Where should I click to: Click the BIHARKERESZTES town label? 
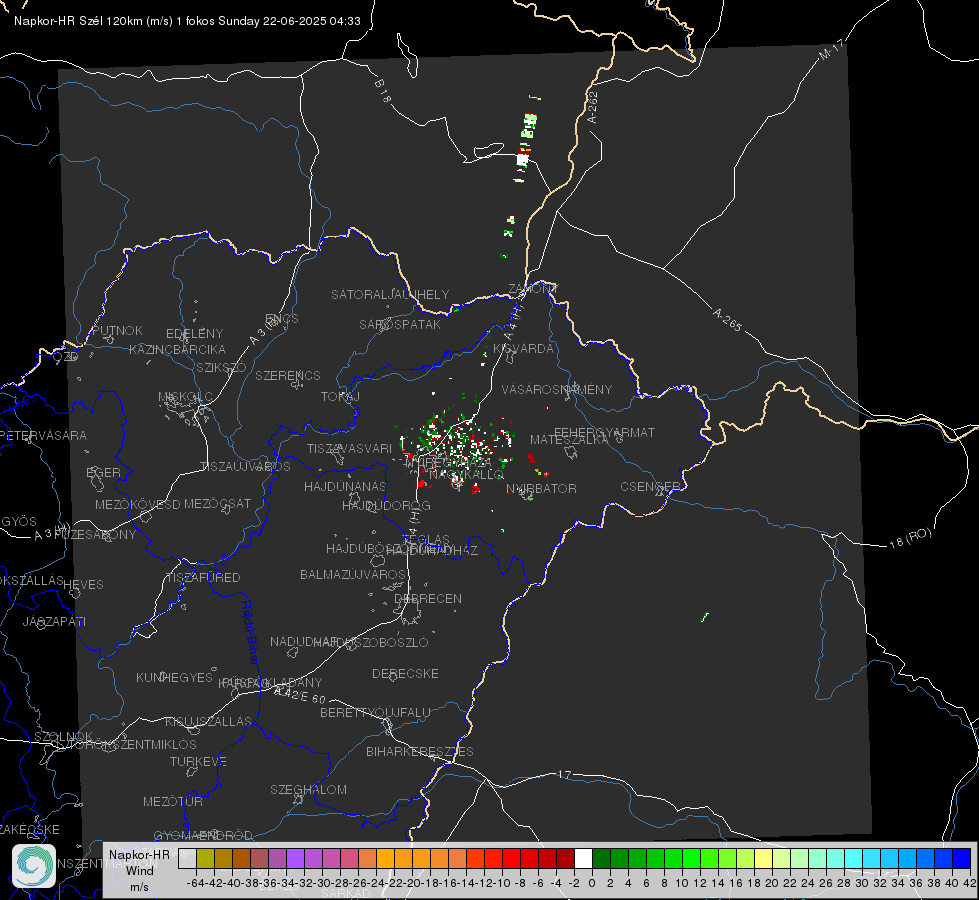pyautogui.click(x=420, y=751)
